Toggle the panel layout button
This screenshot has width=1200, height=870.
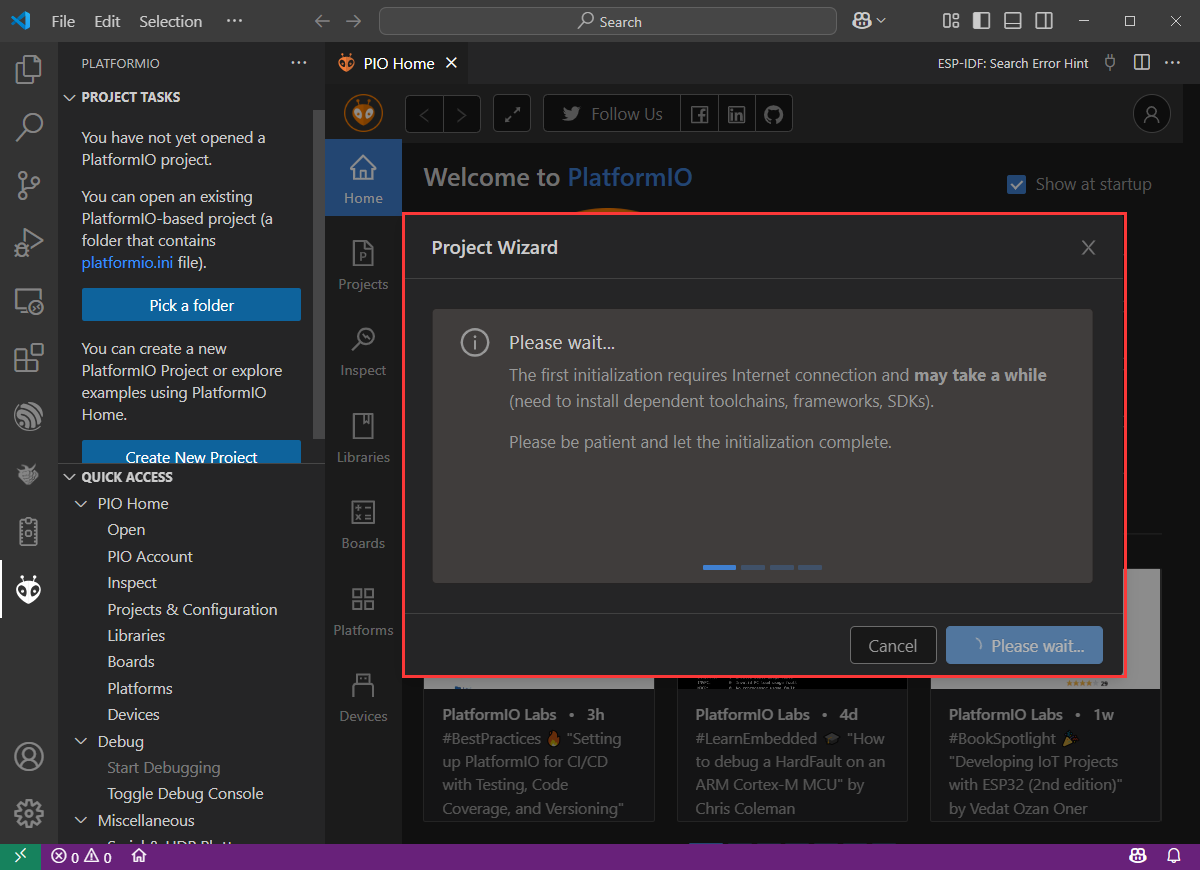tap(1012, 21)
